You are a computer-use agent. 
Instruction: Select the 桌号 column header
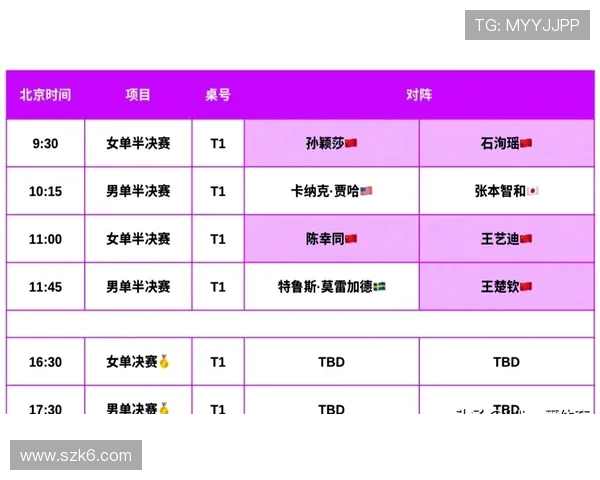[218, 95]
